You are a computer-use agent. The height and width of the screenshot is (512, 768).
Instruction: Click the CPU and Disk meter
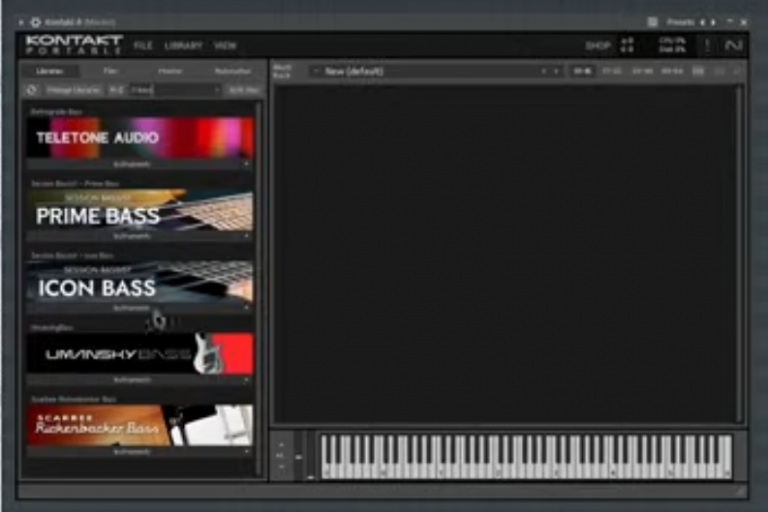click(672, 45)
